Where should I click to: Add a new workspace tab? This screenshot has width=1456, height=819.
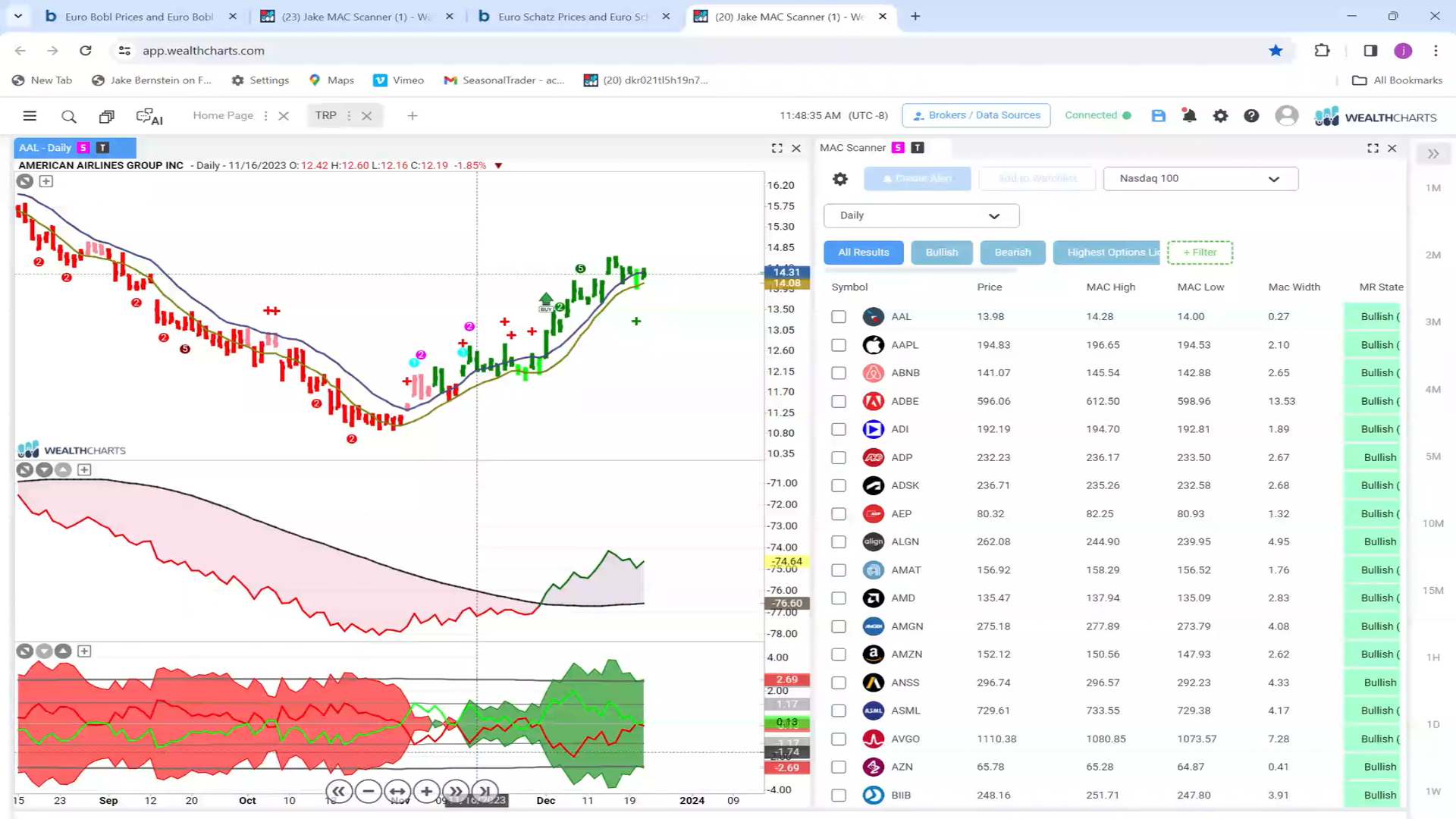(x=413, y=116)
